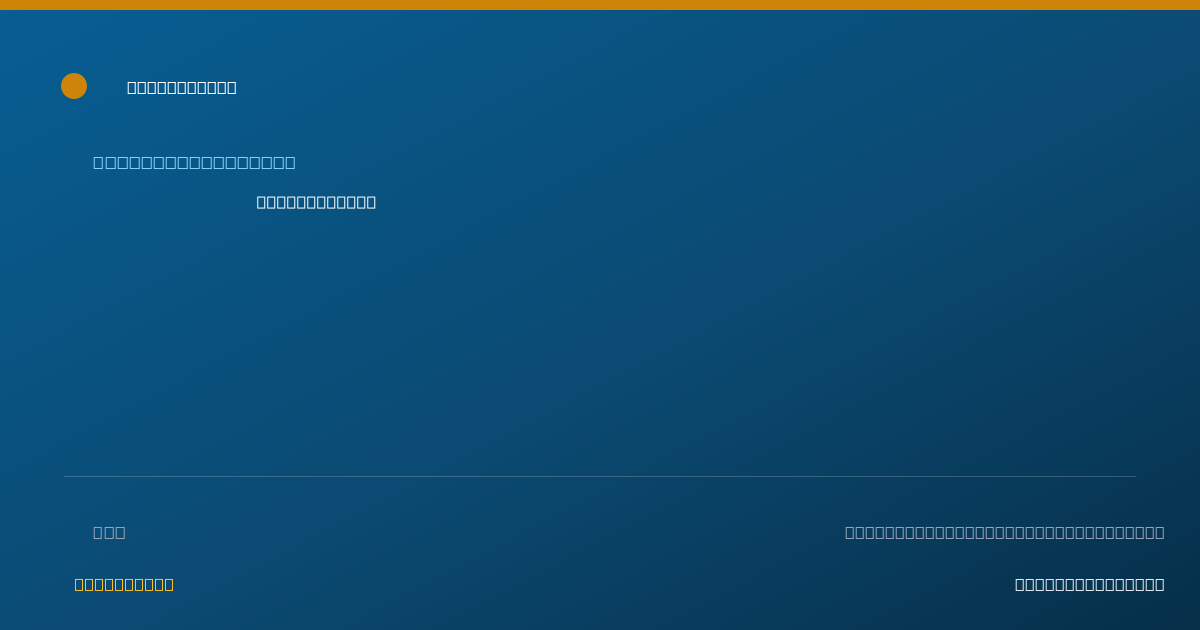This screenshot has height=630, width=1200.
Task: Click the orange circle logo
Action: coord(74,86)
